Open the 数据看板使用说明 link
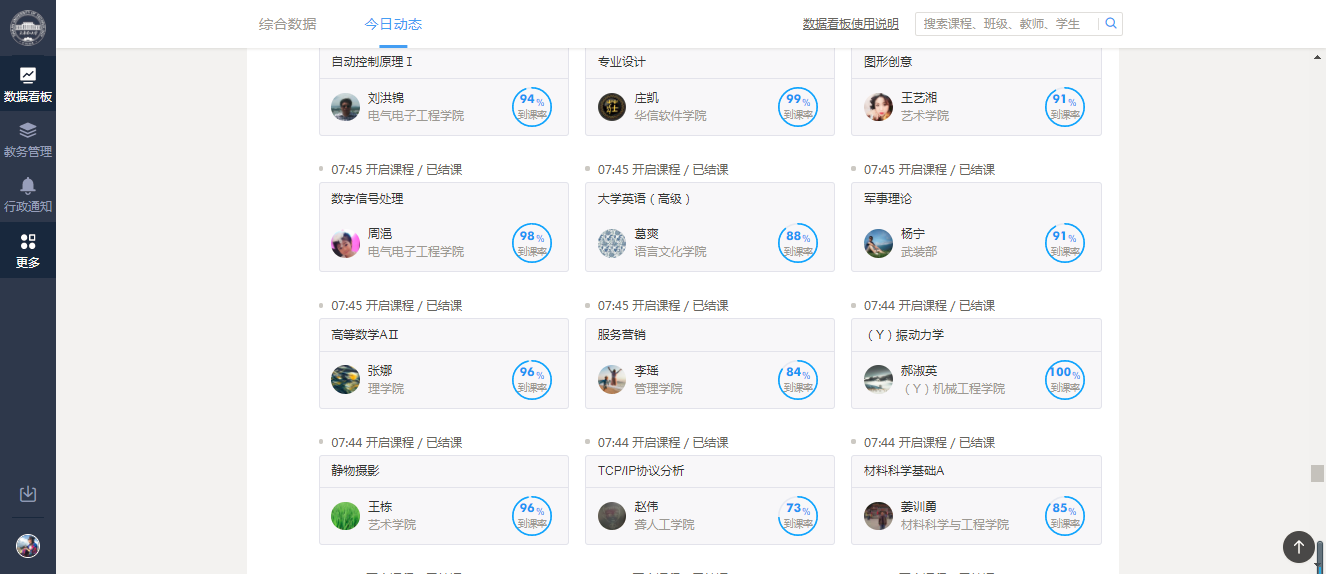Screen dimensions: 1326x574 [850, 24]
